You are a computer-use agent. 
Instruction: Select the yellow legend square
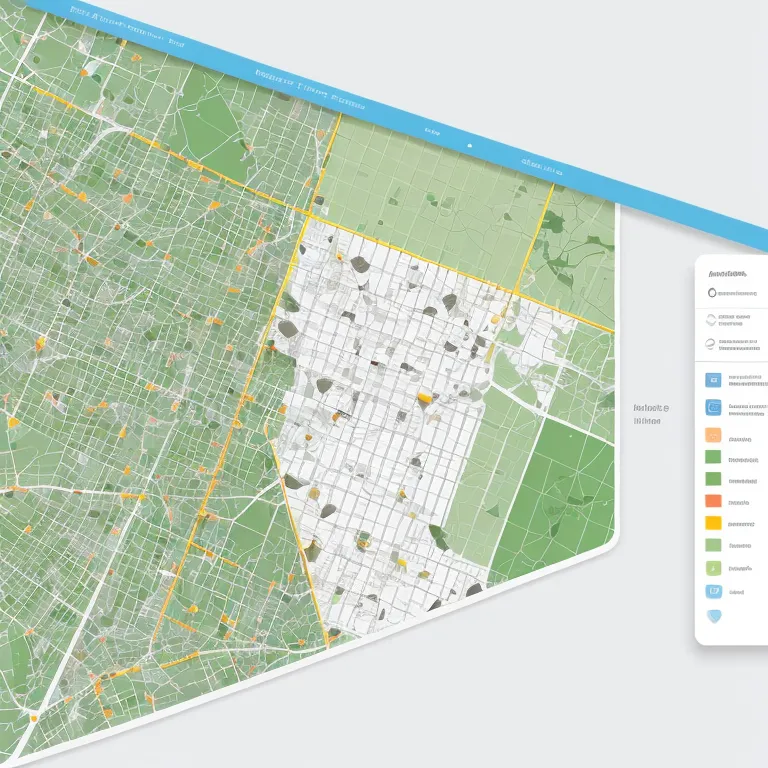pos(713,523)
